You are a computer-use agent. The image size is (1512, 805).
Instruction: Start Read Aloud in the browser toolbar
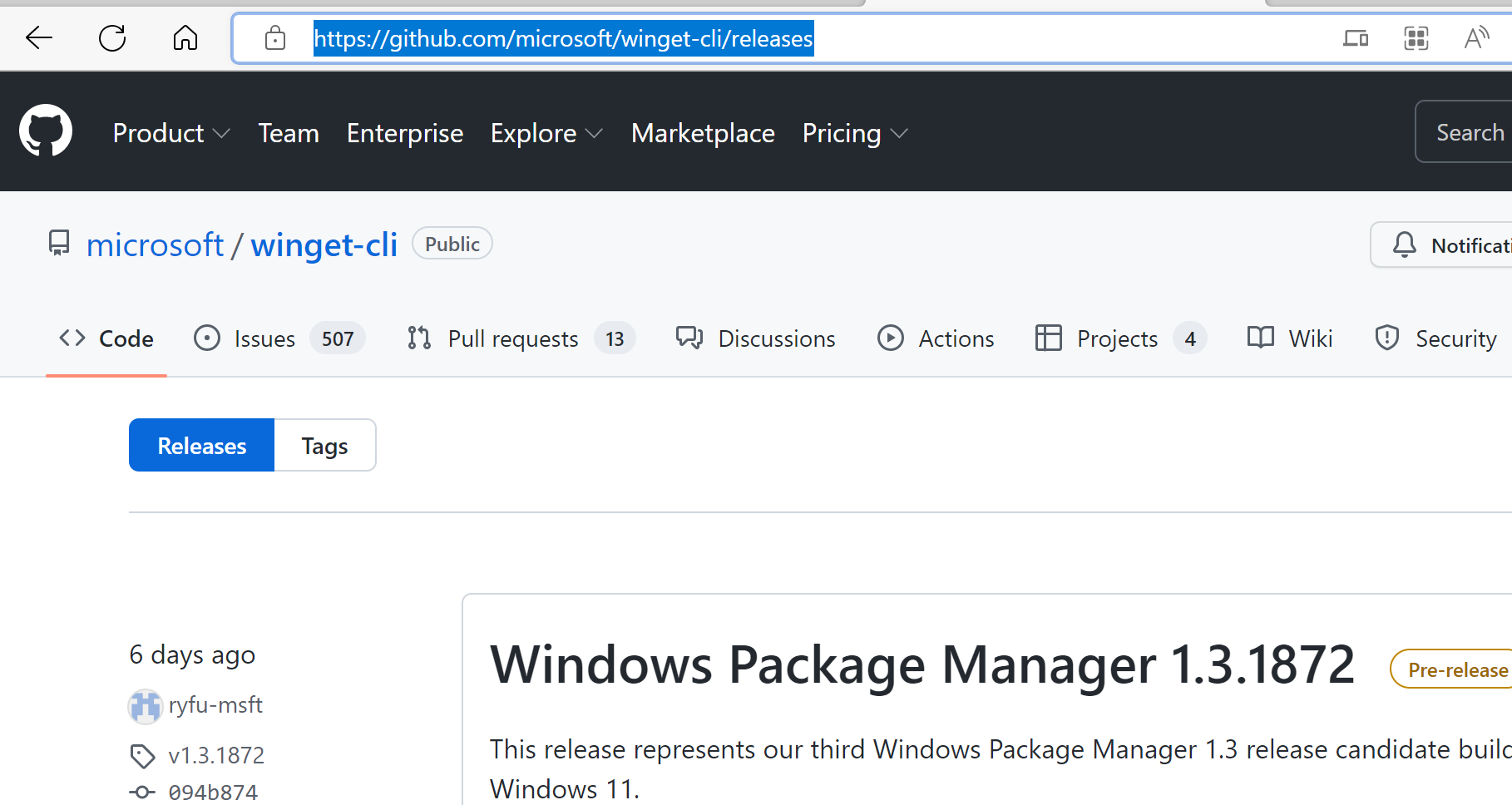pos(1477,37)
